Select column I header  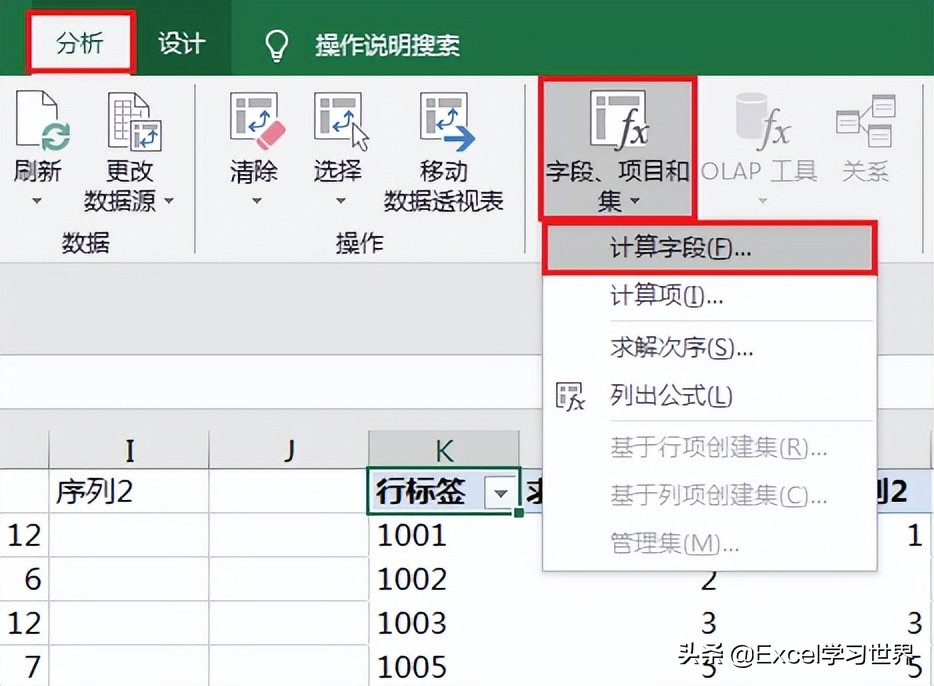[129, 450]
